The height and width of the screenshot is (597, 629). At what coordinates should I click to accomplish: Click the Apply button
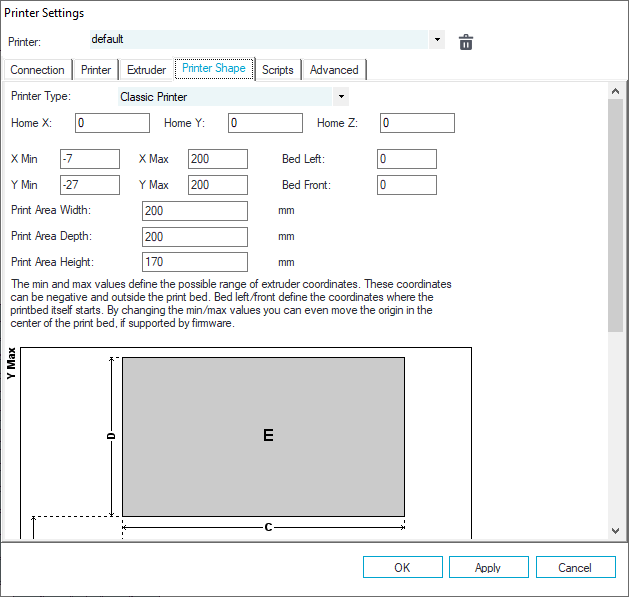tap(489, 567)
